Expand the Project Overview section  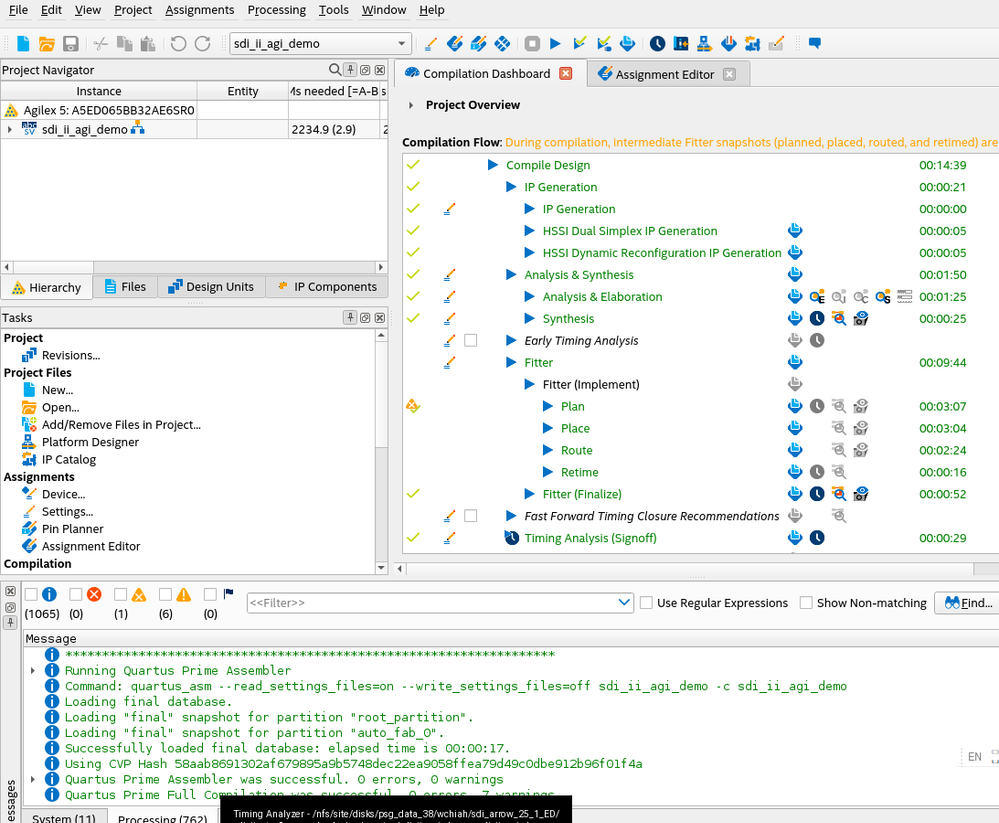click(x=411, y=105)
